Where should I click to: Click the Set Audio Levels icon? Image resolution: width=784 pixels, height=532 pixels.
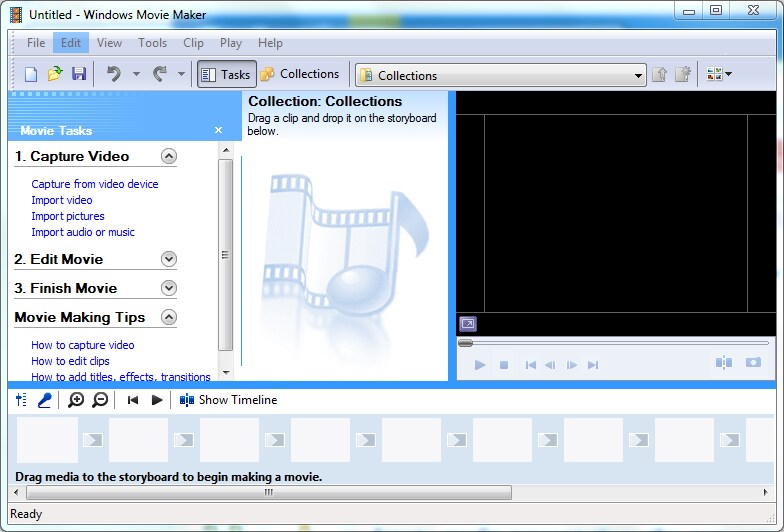tap(21, 400)
